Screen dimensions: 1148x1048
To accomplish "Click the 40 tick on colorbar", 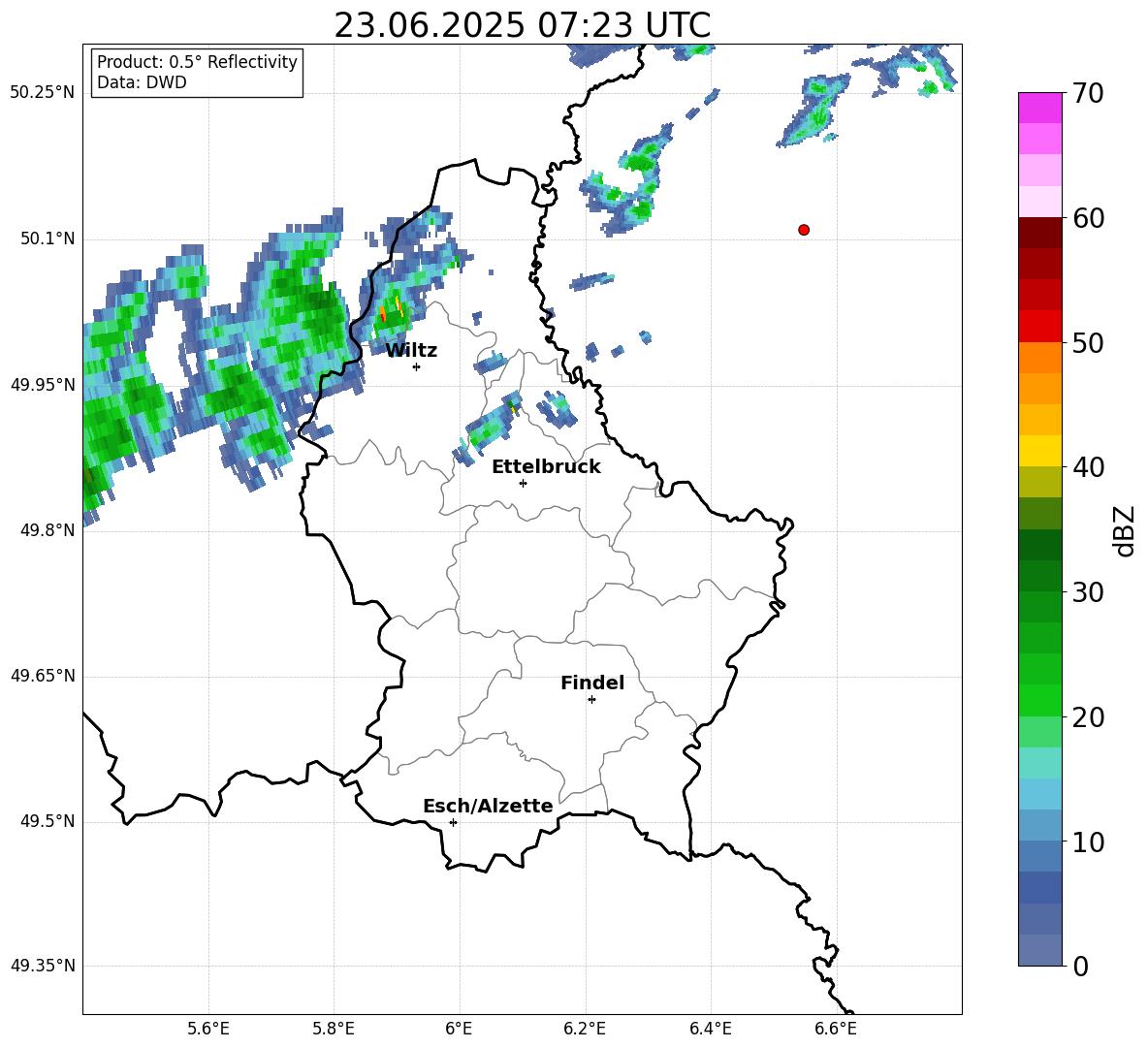I will [1088, 467].
